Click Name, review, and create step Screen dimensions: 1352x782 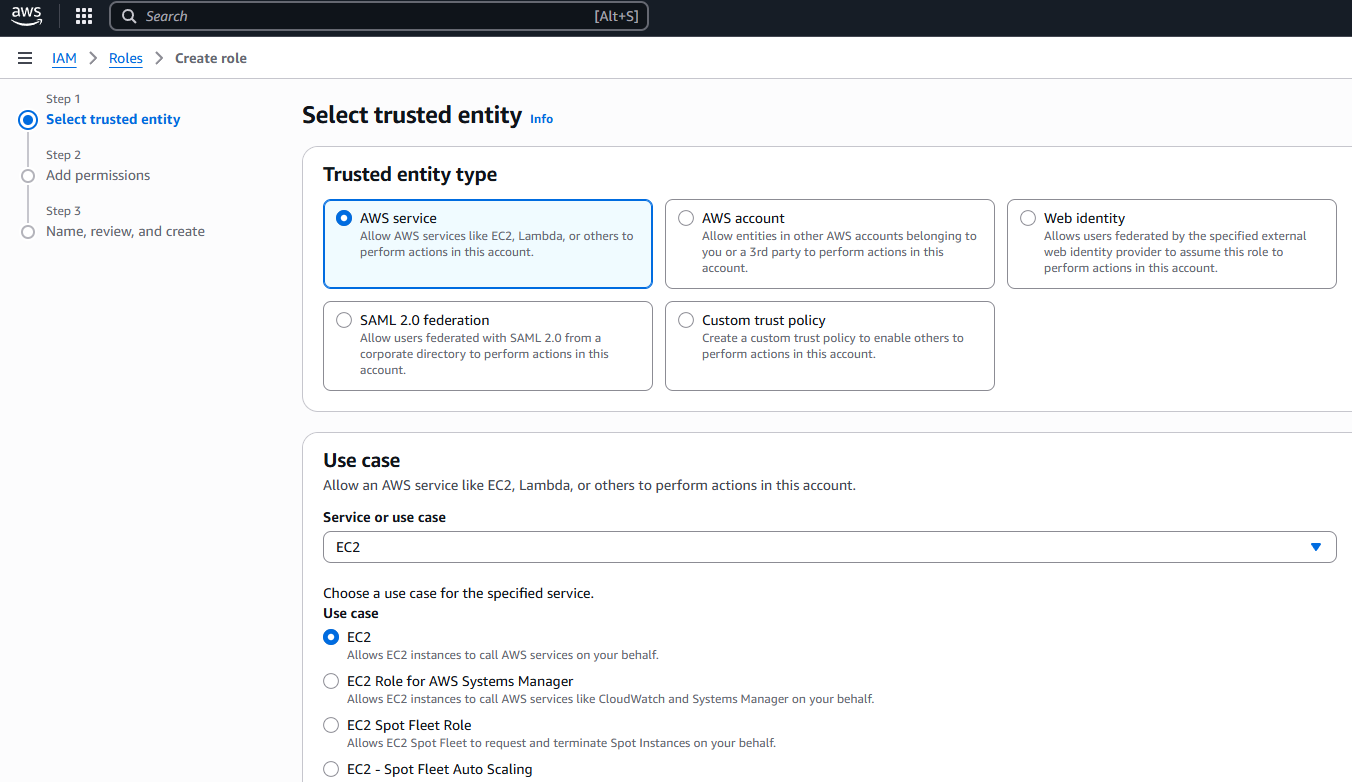coord(125,231)
